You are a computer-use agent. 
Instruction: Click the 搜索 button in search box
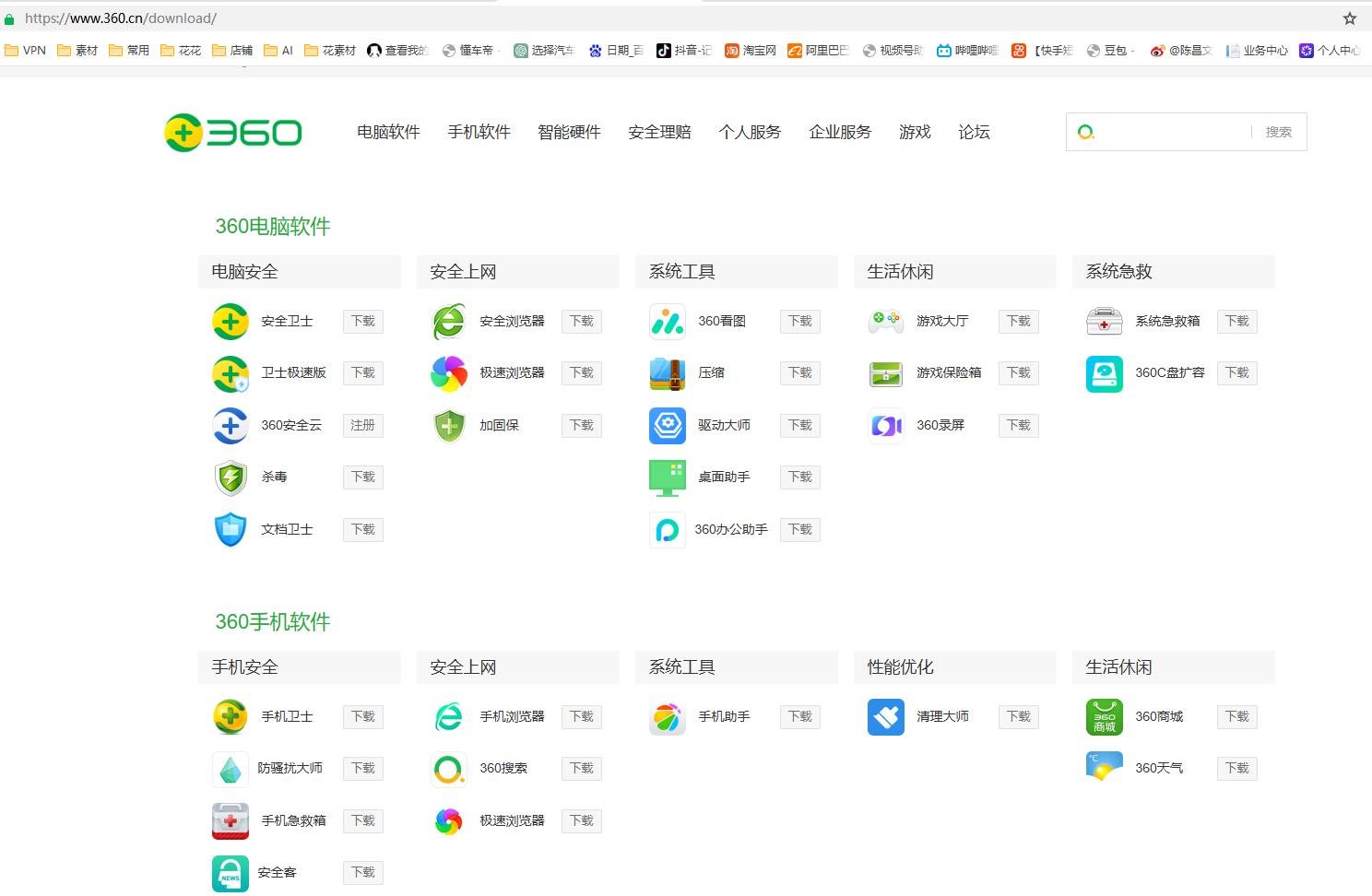point(1278,132)
